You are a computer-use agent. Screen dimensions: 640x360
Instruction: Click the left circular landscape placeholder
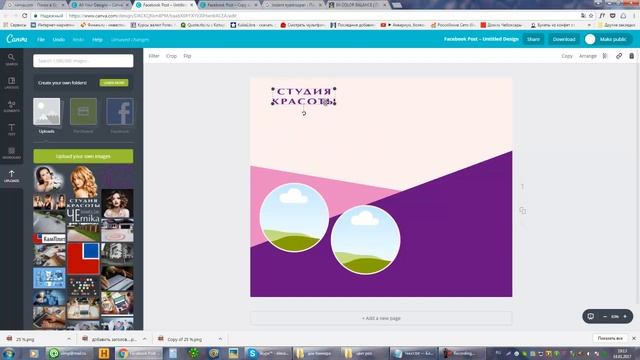click(294, 218)
